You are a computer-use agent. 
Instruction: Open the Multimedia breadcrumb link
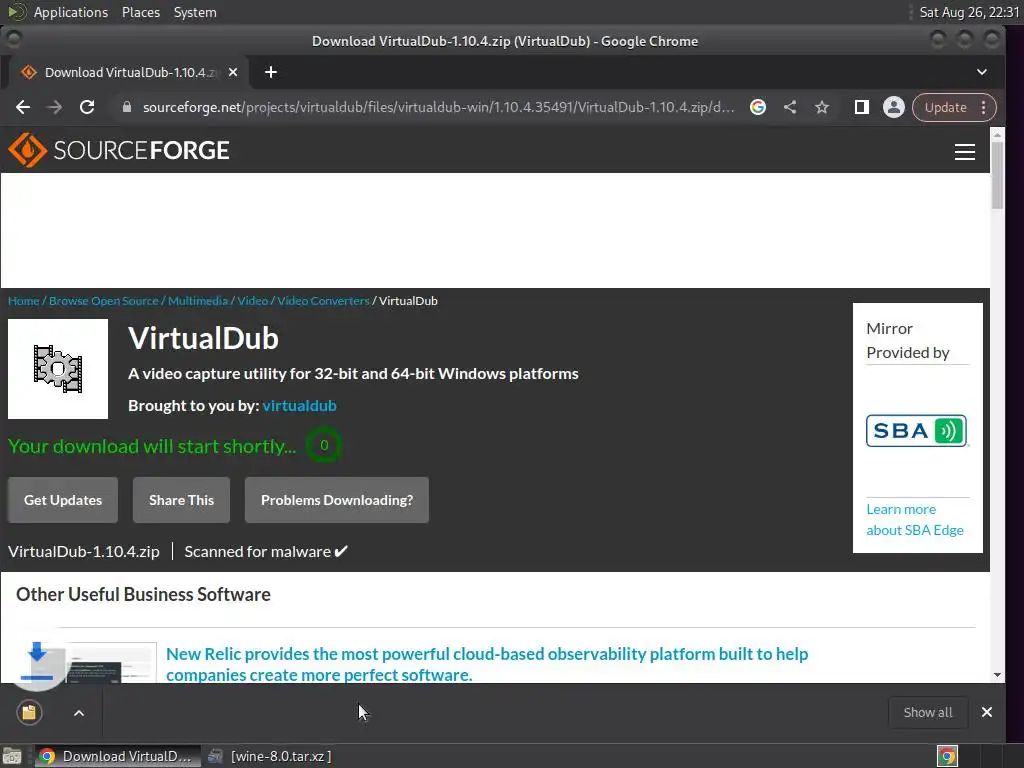(x=198, y=301)
